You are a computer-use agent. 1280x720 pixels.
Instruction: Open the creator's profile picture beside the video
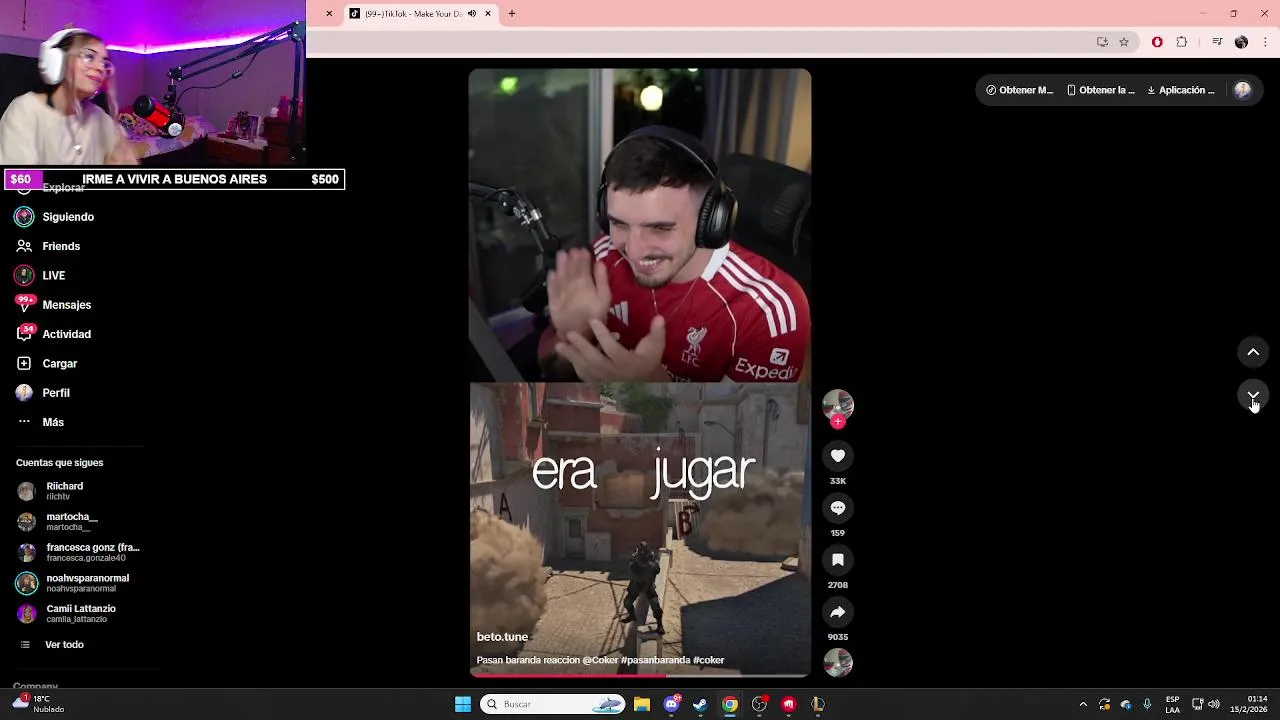[838, 404]
